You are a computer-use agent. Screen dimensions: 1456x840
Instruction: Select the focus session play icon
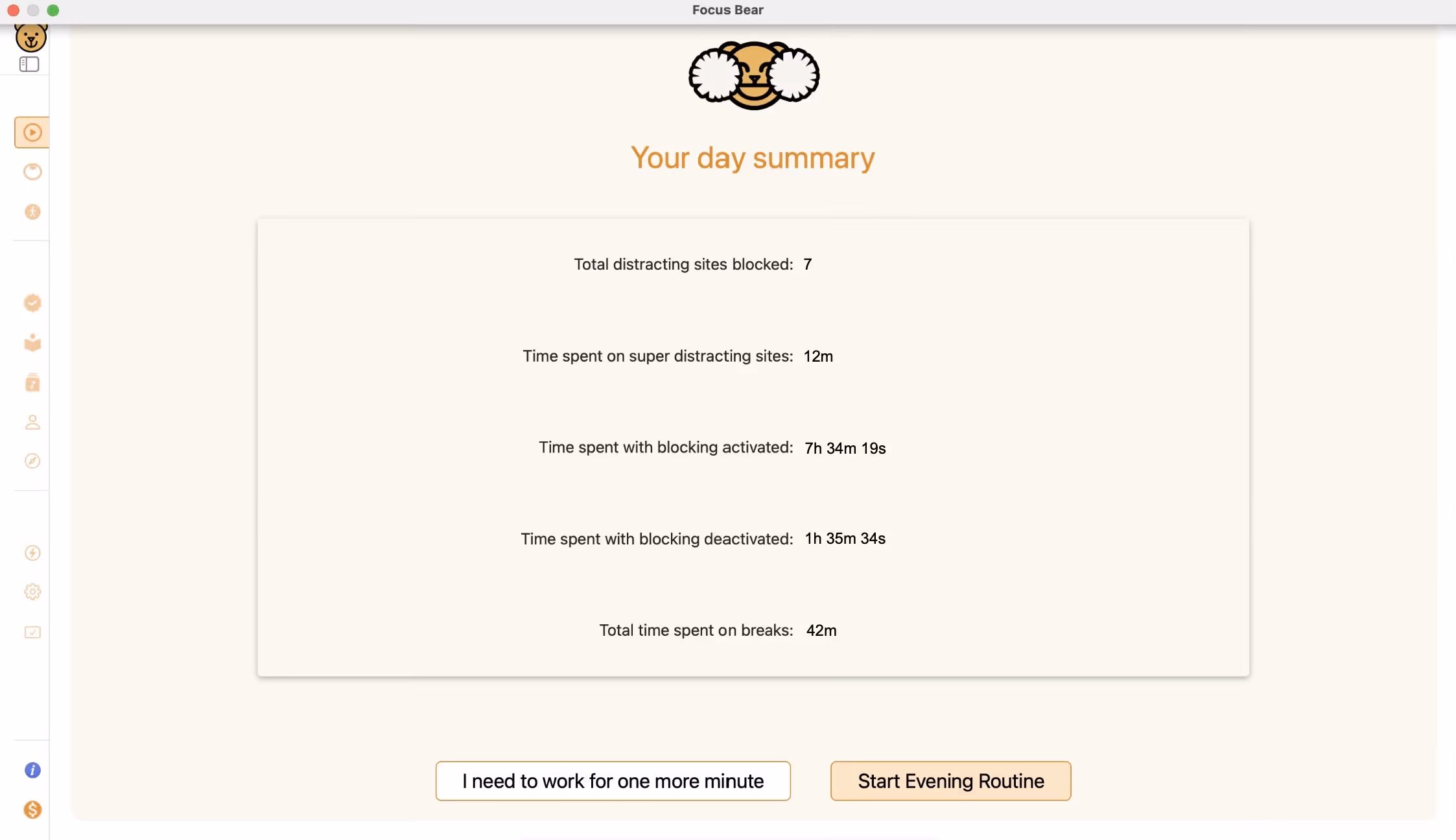click(32, 132)
